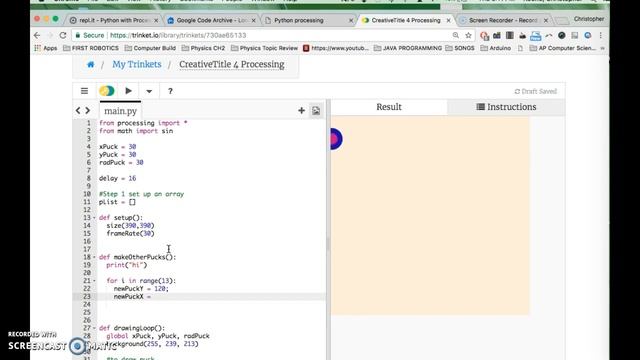640x360 pixels.
Task: Click the puck circle in result canvas
Action: [336, 139]
